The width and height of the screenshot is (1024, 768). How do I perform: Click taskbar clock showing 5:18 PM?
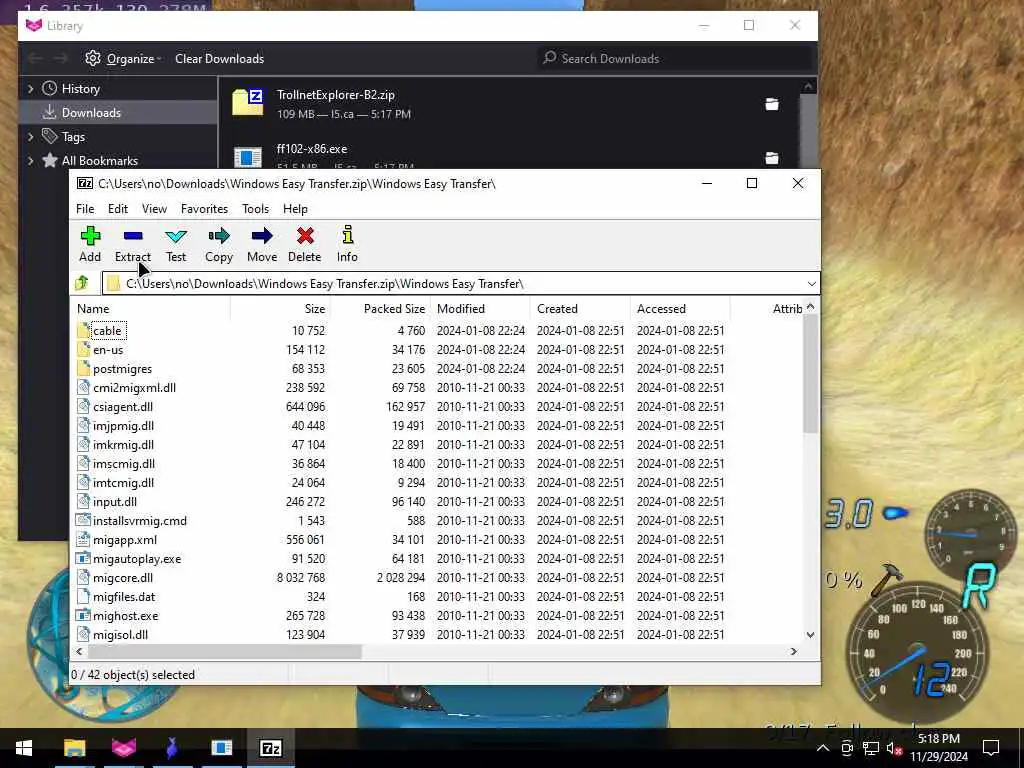tap(939, 748)
